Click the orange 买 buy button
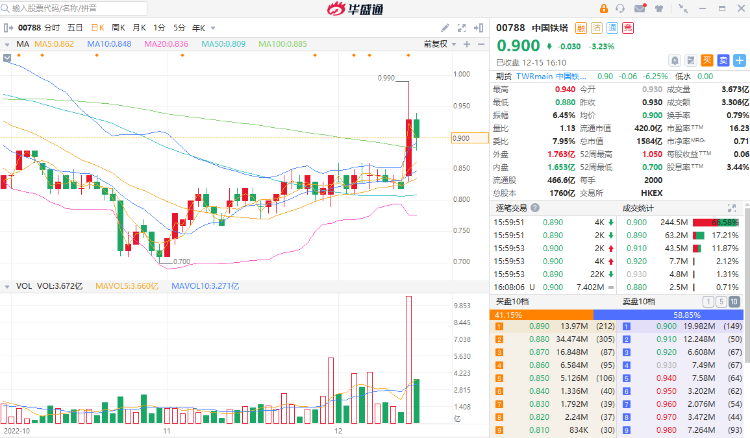750x438 pixels. (707, 61)
